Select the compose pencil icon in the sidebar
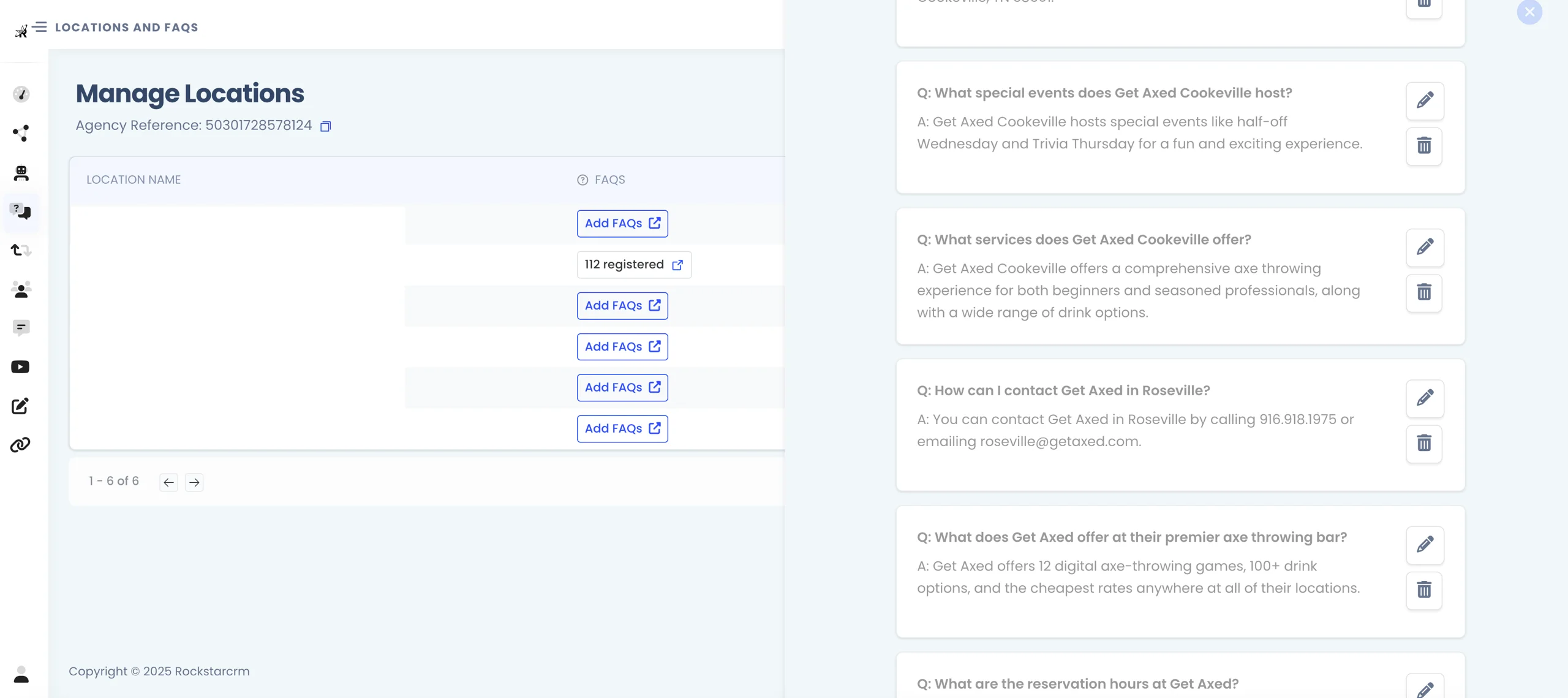The image size is (1568, 698). 21,406
